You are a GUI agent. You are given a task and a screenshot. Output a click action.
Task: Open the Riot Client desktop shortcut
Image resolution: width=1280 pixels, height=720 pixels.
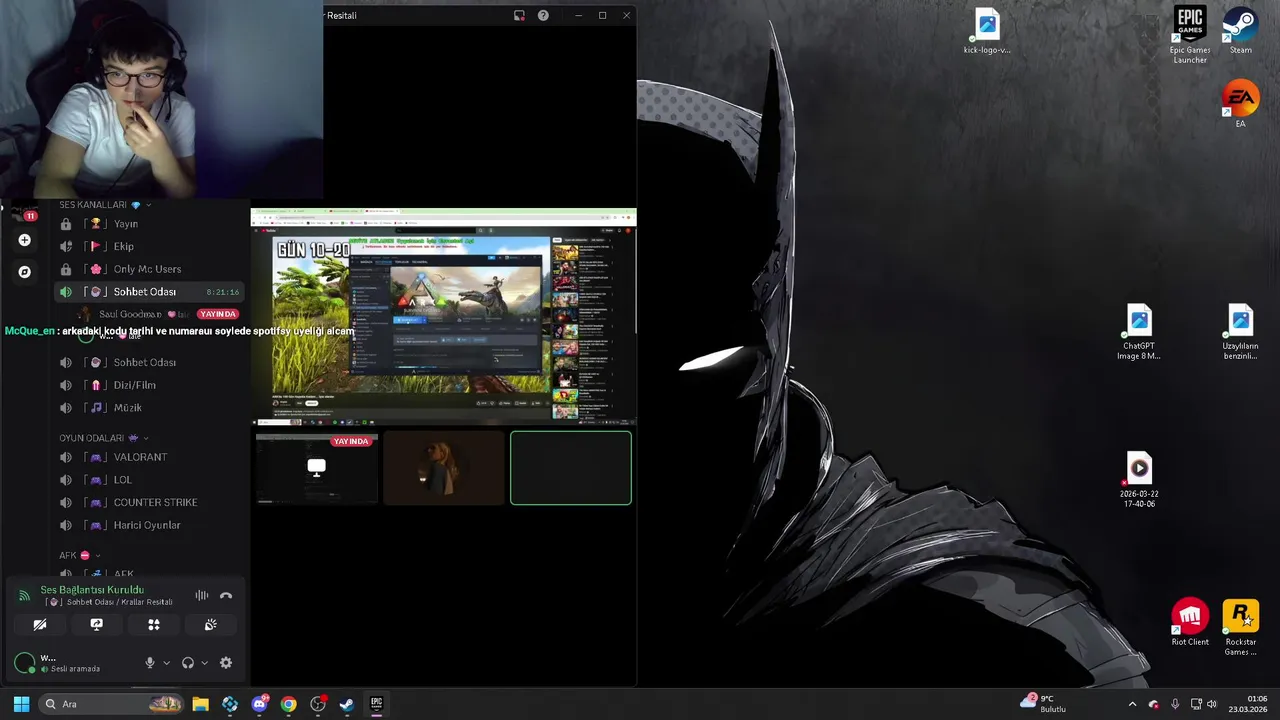(1190, 622)
